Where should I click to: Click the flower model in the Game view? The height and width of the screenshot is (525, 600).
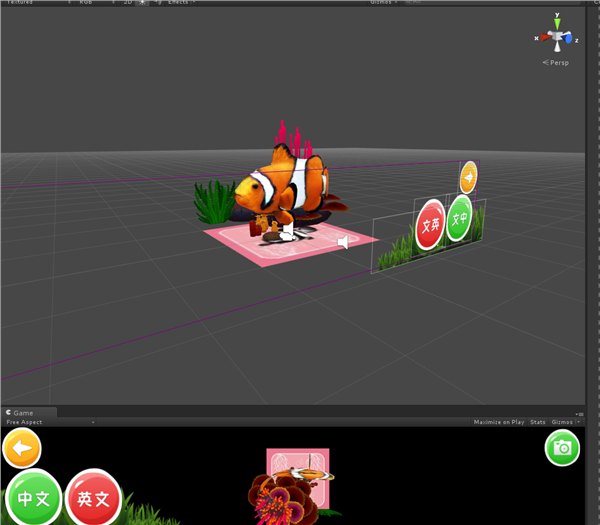click(282, 499)
